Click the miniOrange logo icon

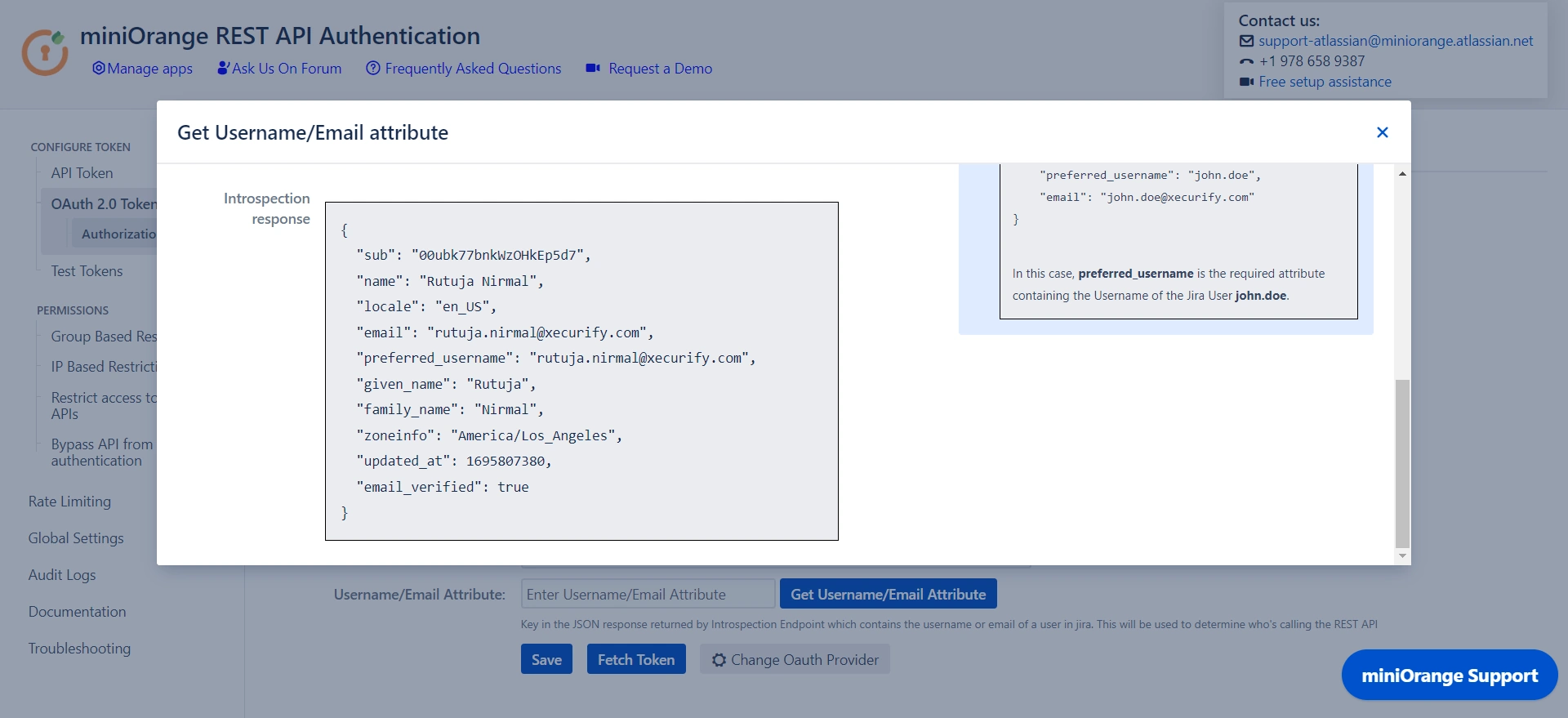45,52
